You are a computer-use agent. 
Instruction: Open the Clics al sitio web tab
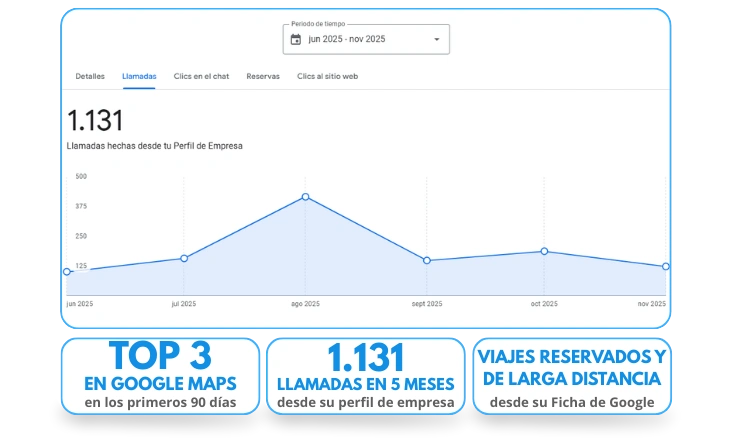(x=327, y=76)
